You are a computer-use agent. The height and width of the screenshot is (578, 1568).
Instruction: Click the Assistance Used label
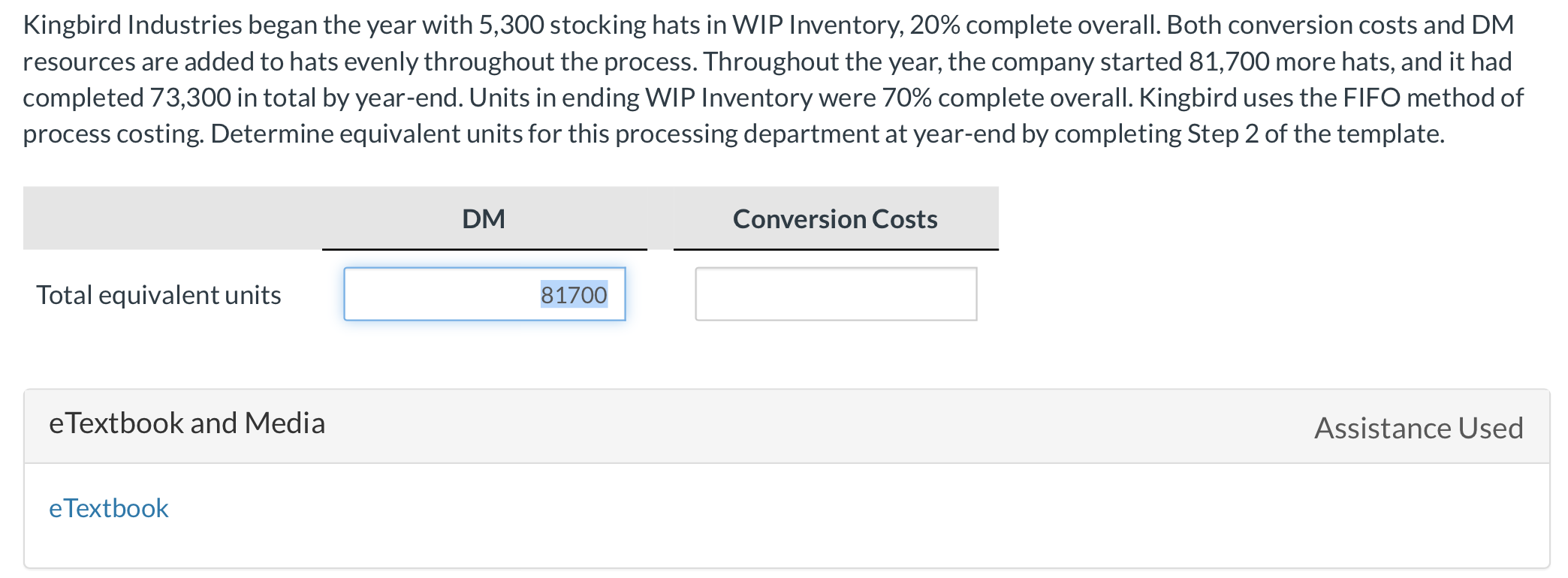tap(1419, 428)
